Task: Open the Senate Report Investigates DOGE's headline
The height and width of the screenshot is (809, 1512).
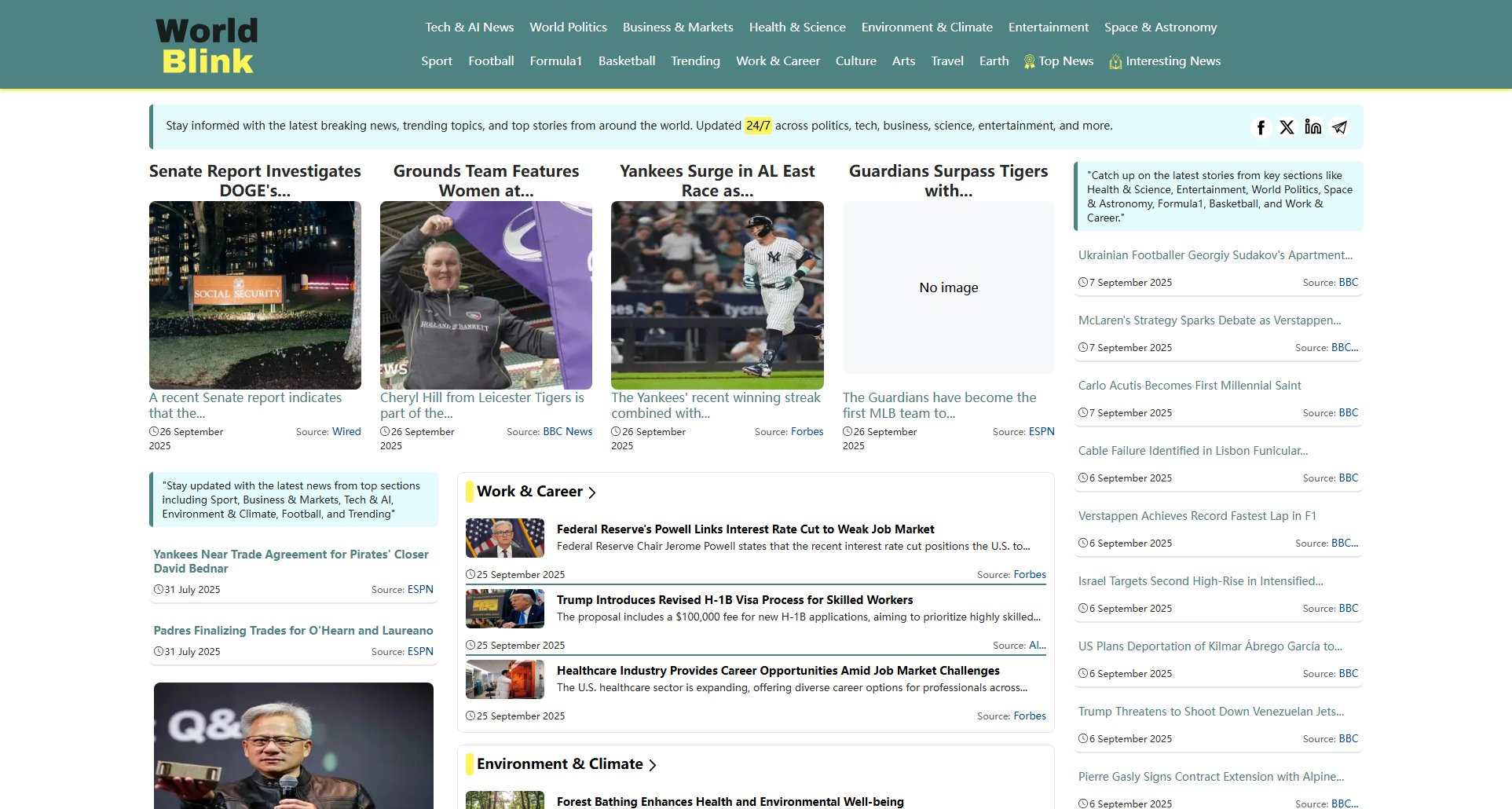Action: coord(255,181)
